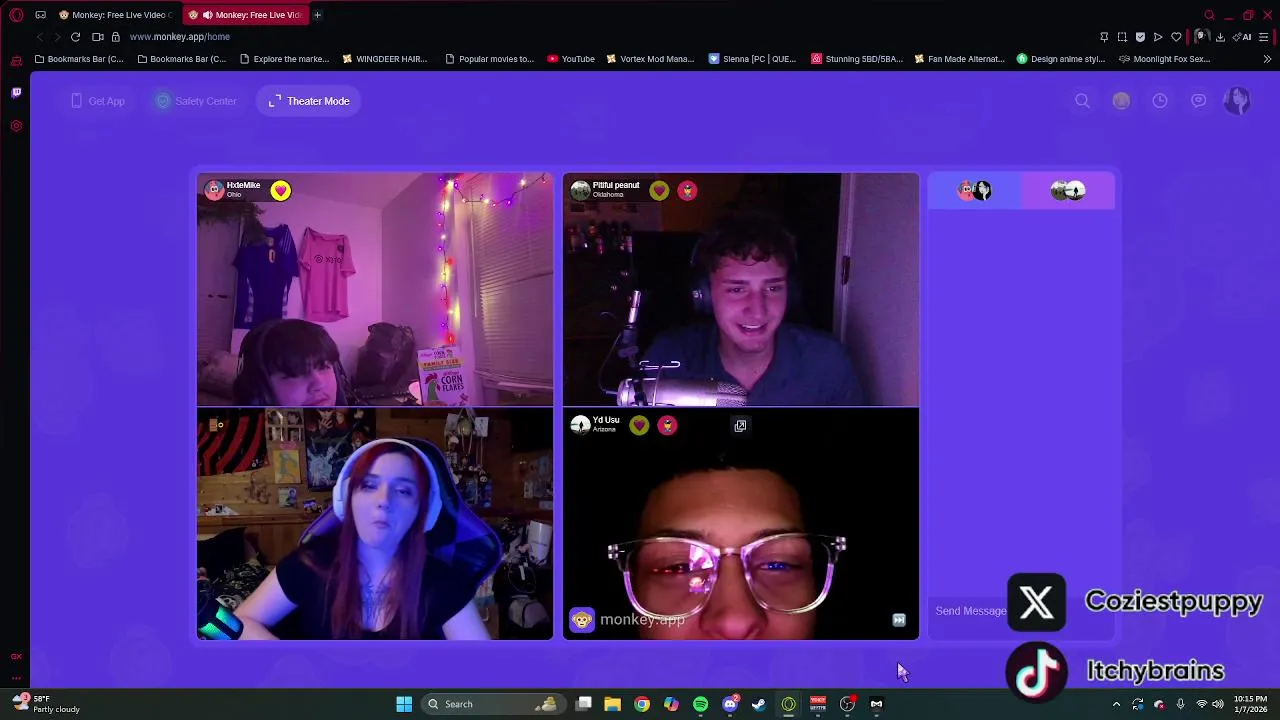Open the weather widget showing Partly cloudy
This screenshot has height=720, width=1280.
47,704
